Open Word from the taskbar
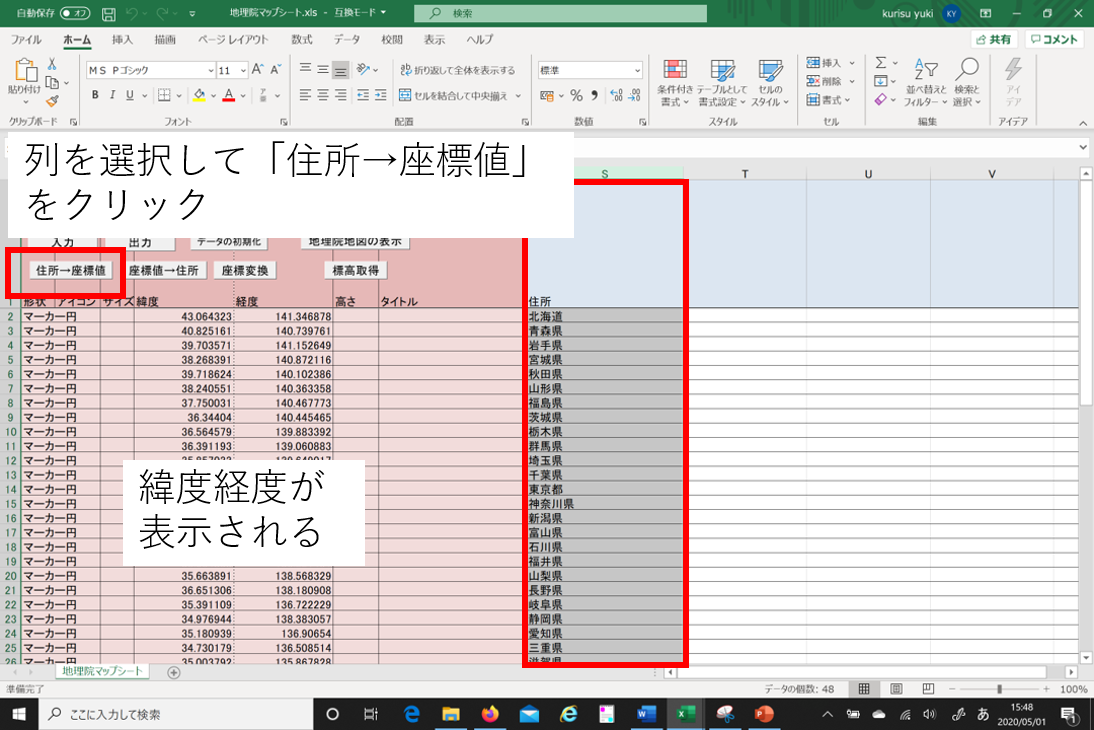The image size is (1094, 730). pos(646,714)
